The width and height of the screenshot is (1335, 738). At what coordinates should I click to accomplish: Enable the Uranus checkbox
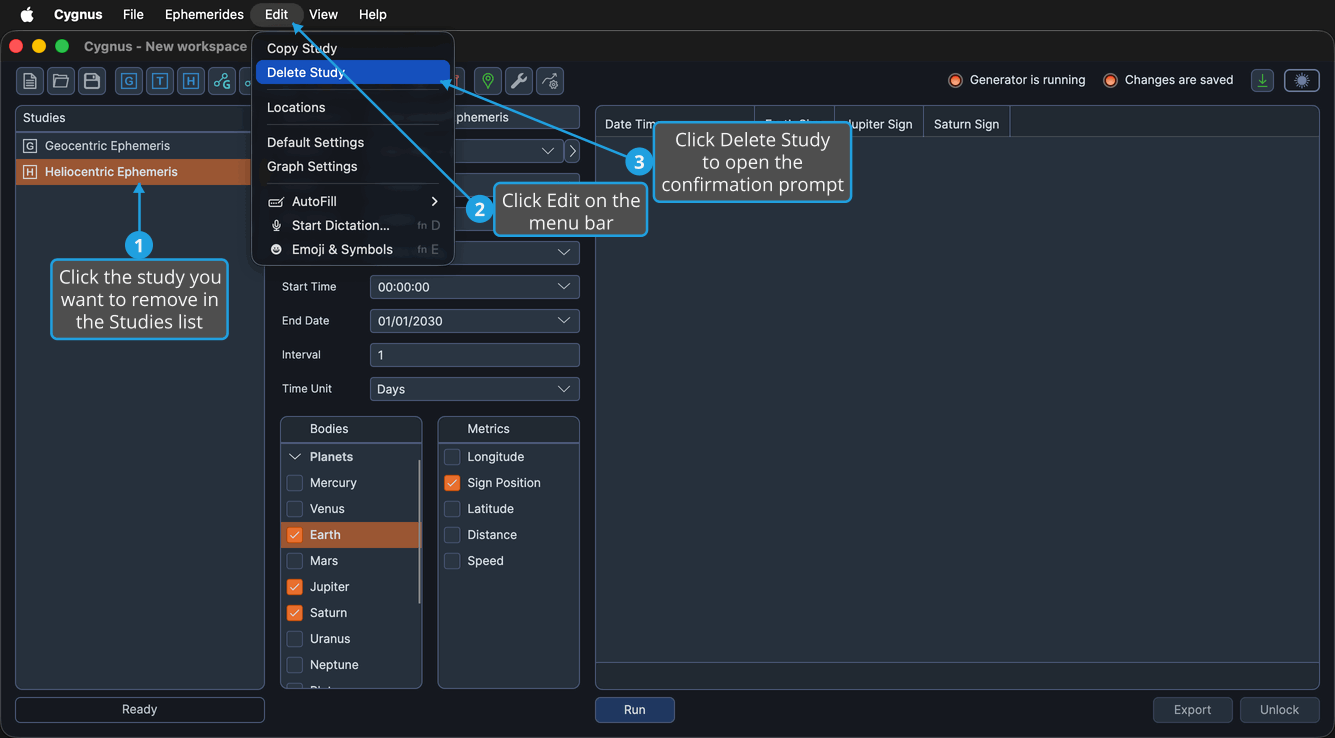click(295, 639)
